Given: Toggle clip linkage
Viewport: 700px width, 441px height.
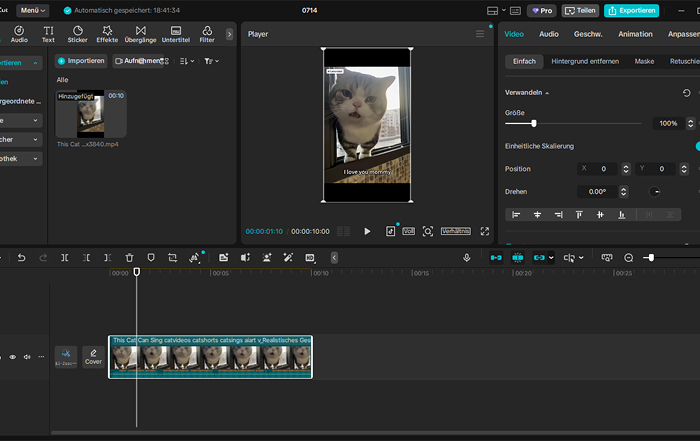Looking at the screenshot, I should pos(539,258).
